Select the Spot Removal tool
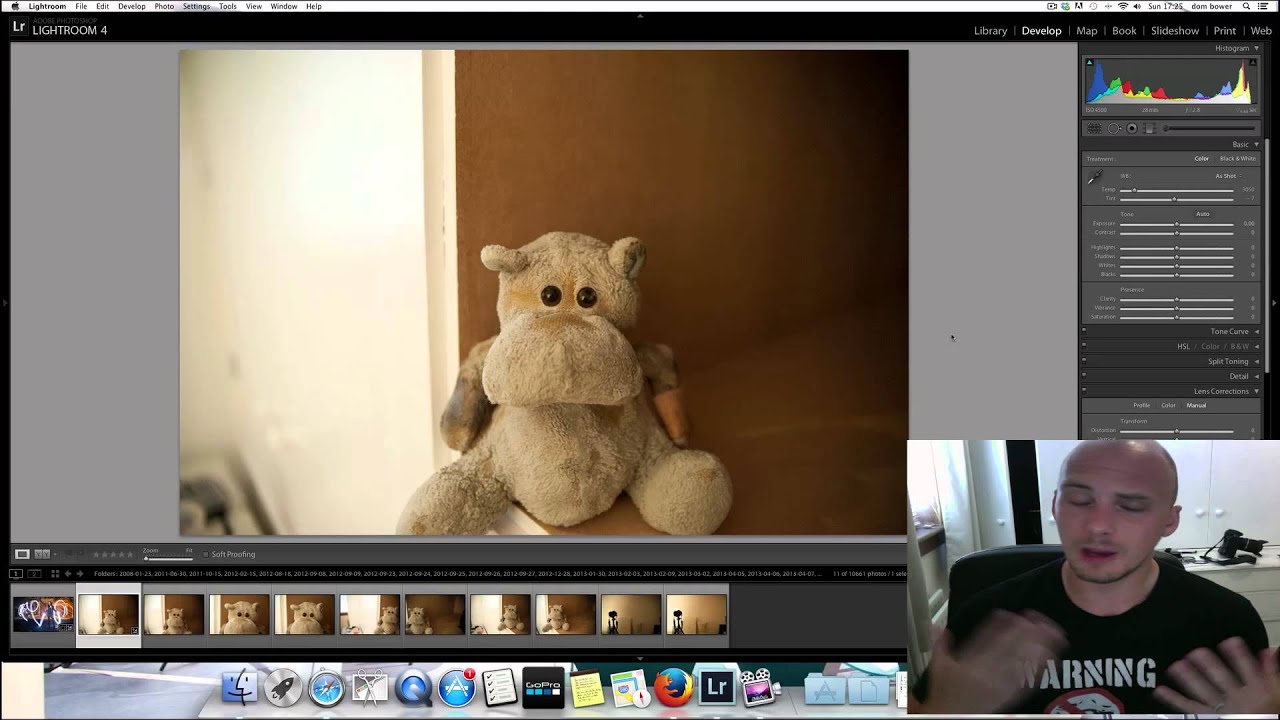This screenshot has height=720, width=1280. [x=1114, y=129]
